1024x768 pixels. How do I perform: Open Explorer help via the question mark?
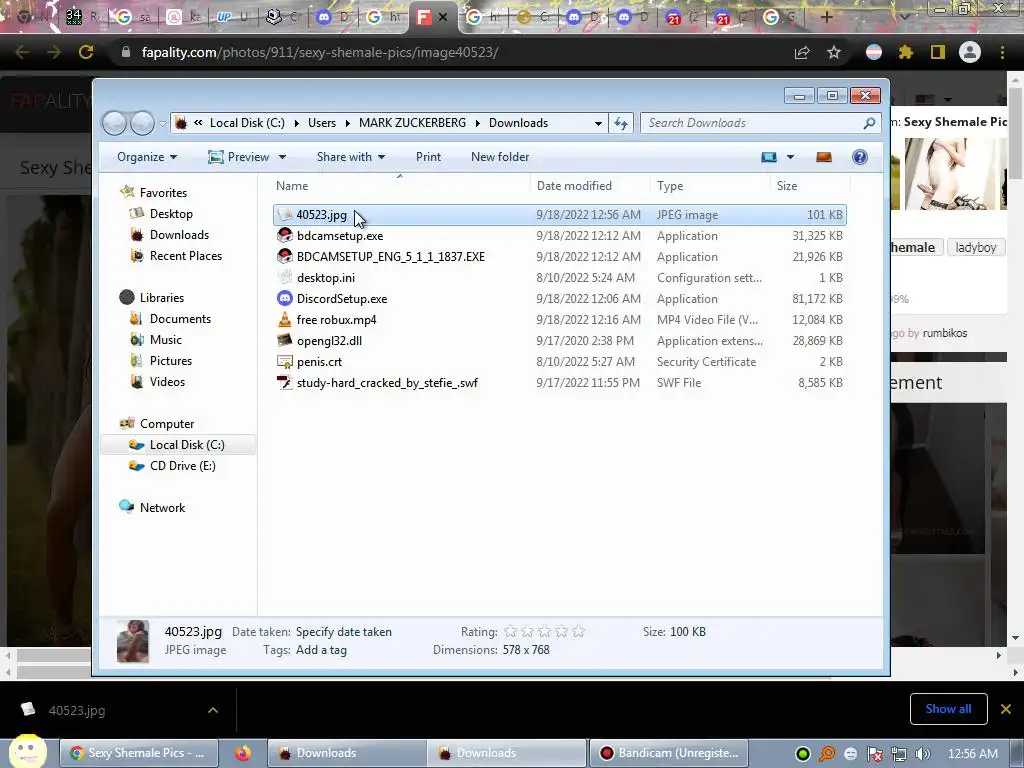click(x=860, y=157)
